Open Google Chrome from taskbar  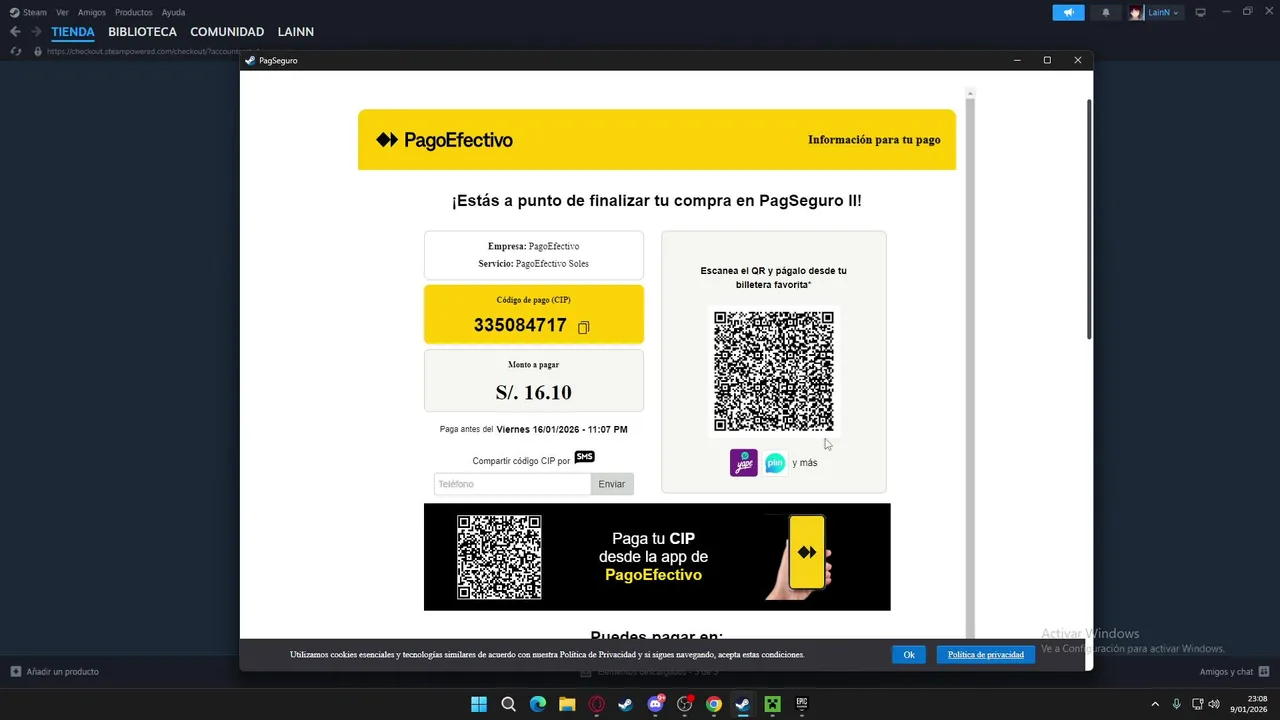coord(714,704)
